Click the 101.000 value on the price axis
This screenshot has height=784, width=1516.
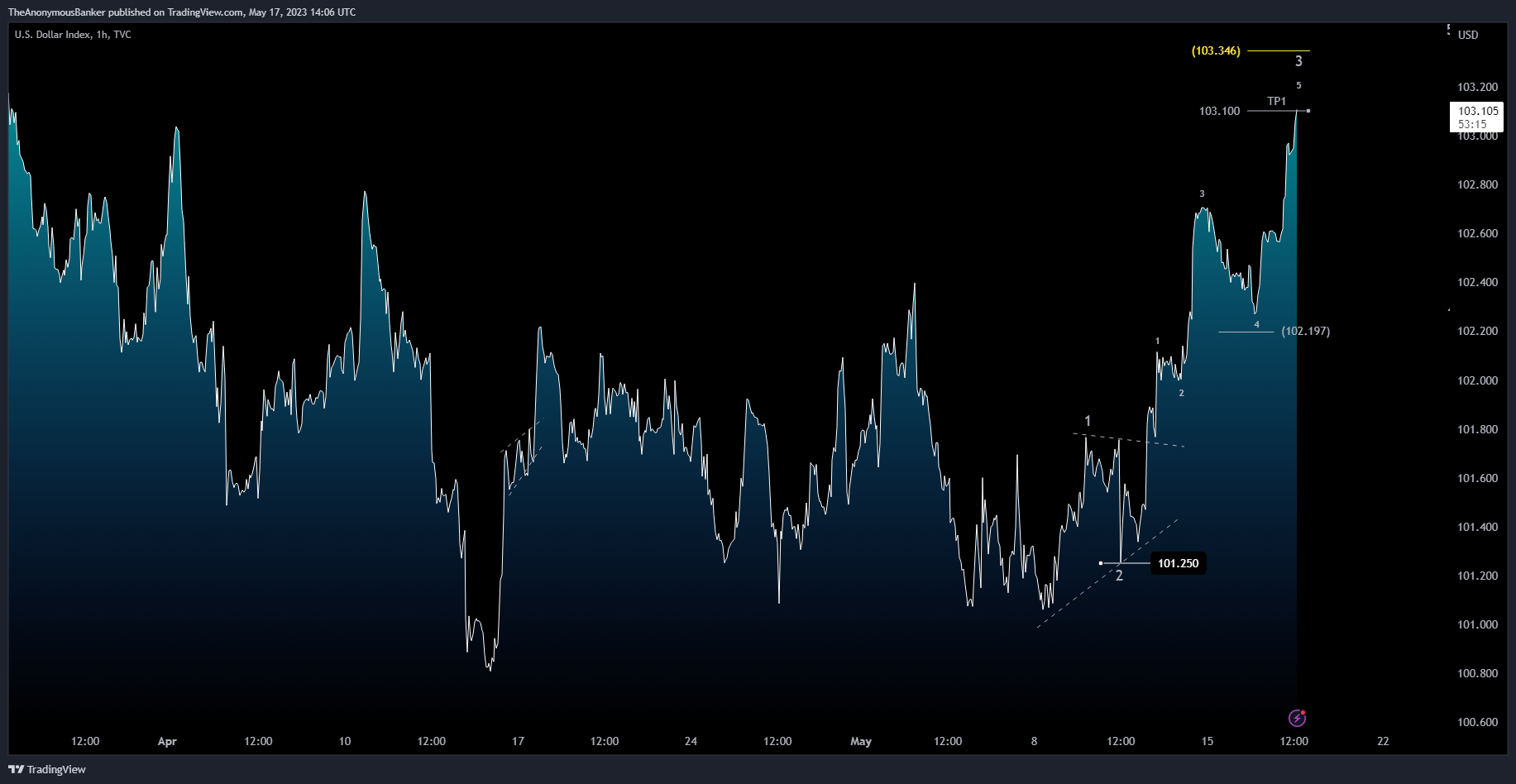(x=1477, y=624)
